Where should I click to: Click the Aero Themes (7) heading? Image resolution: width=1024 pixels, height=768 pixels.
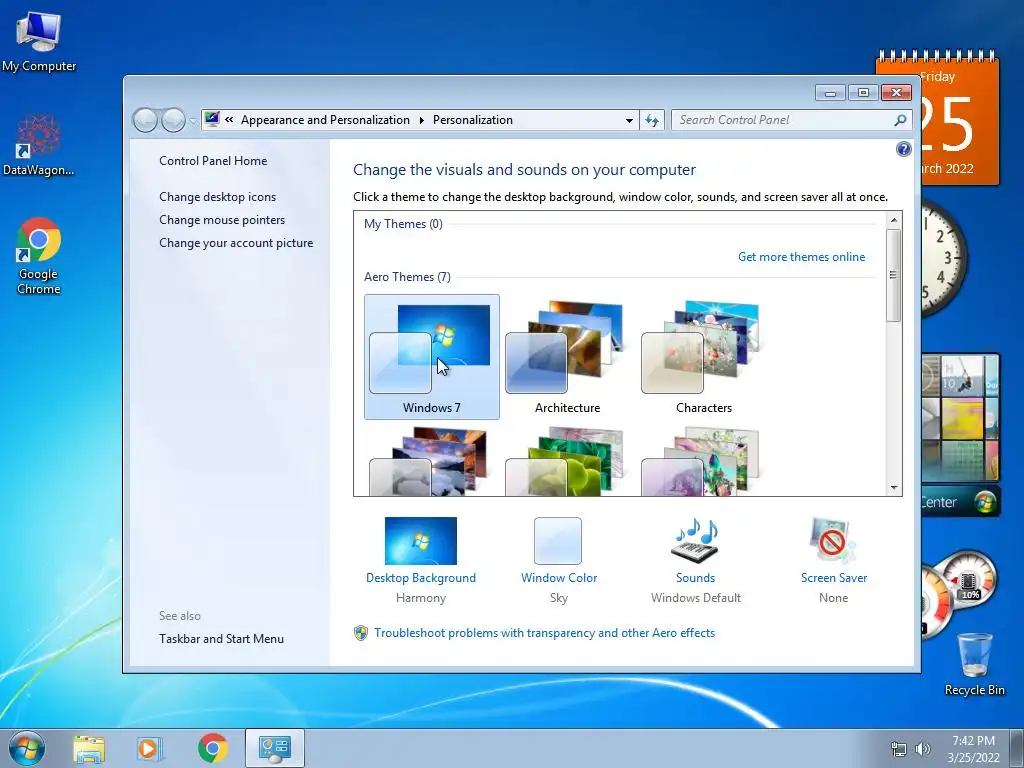click(407, 277)
